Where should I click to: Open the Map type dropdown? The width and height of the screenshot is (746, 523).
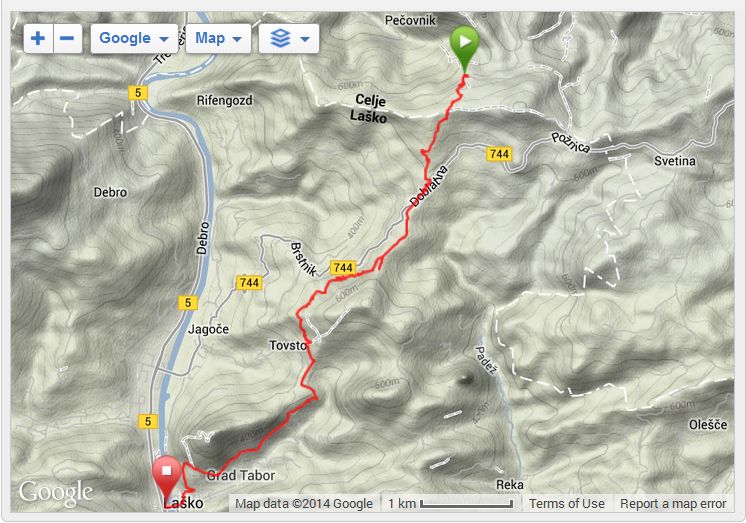coord(218,38)
